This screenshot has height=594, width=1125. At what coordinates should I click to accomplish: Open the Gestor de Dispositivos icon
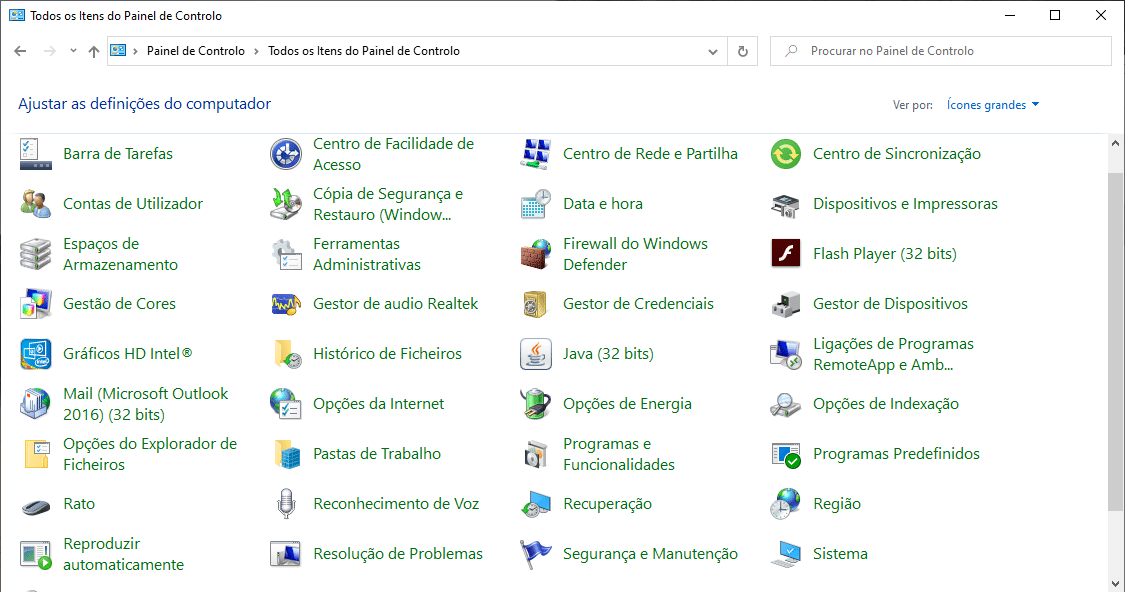pos(786,304)
